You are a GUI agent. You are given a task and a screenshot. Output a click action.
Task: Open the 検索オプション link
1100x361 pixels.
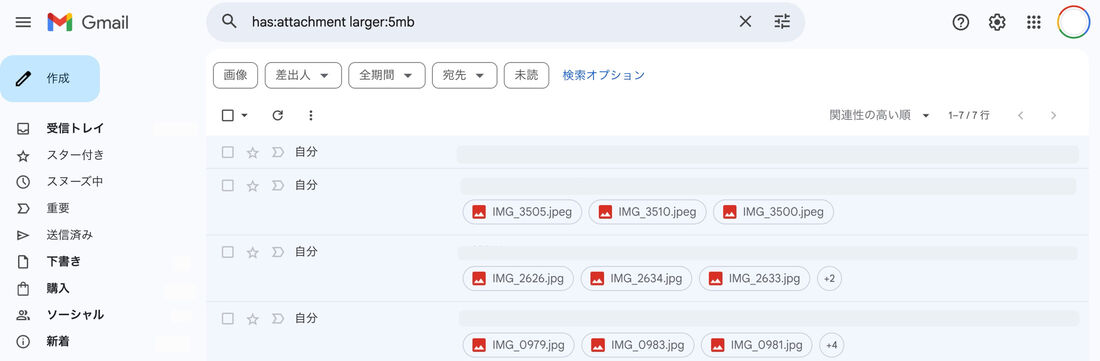point(603,75)
